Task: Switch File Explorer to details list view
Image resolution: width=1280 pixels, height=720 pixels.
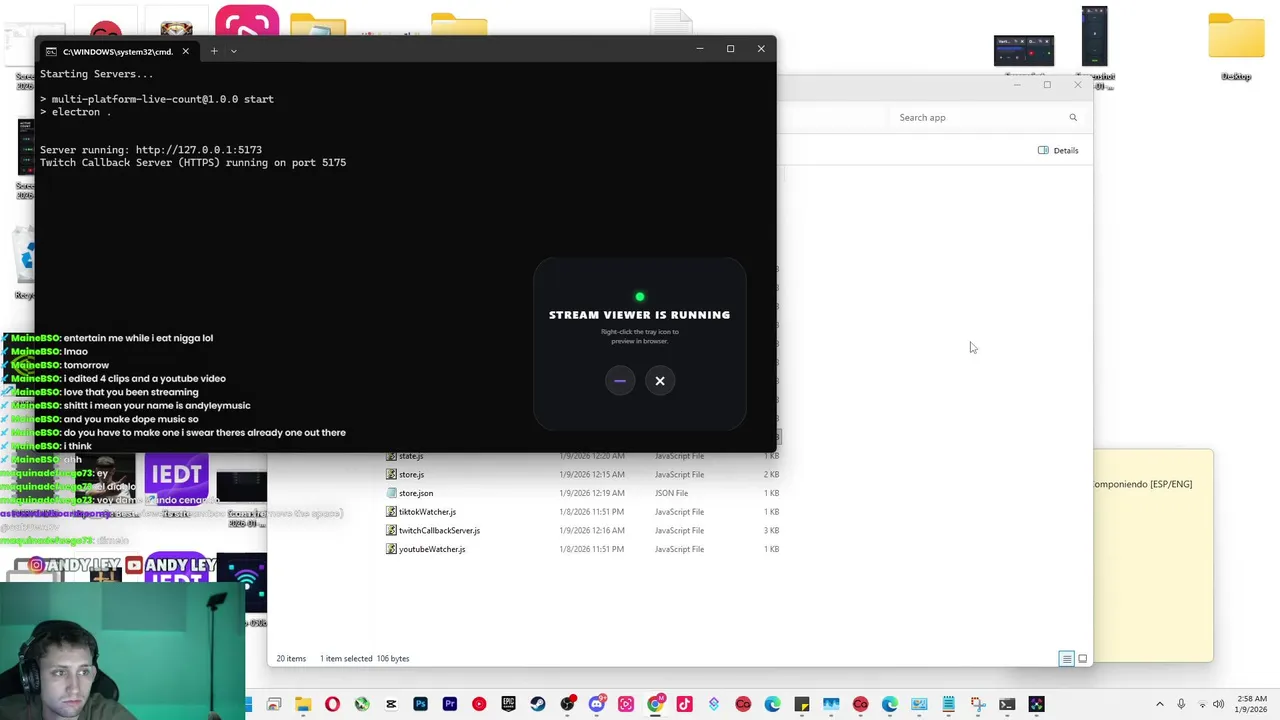Action: (1067, 659)
